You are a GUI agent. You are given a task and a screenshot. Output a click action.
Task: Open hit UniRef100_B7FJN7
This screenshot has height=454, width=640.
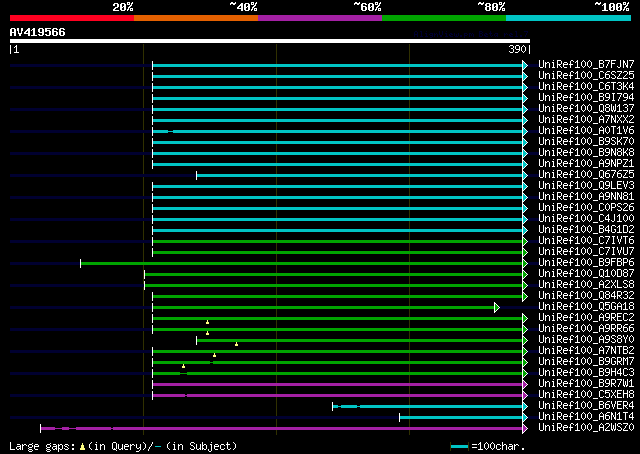[x=586, y=64]
